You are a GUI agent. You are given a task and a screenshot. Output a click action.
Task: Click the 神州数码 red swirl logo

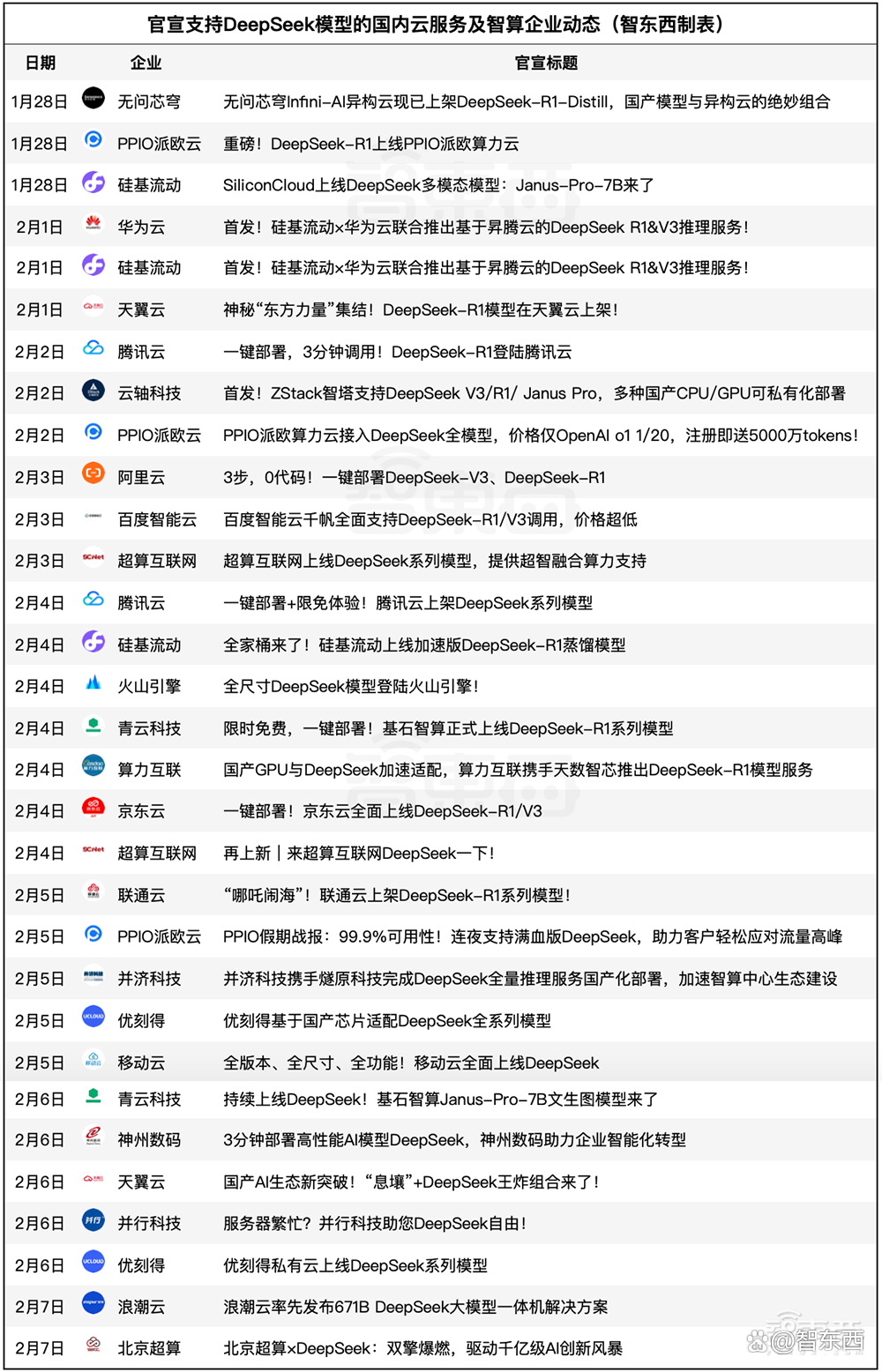(93, 1137)
